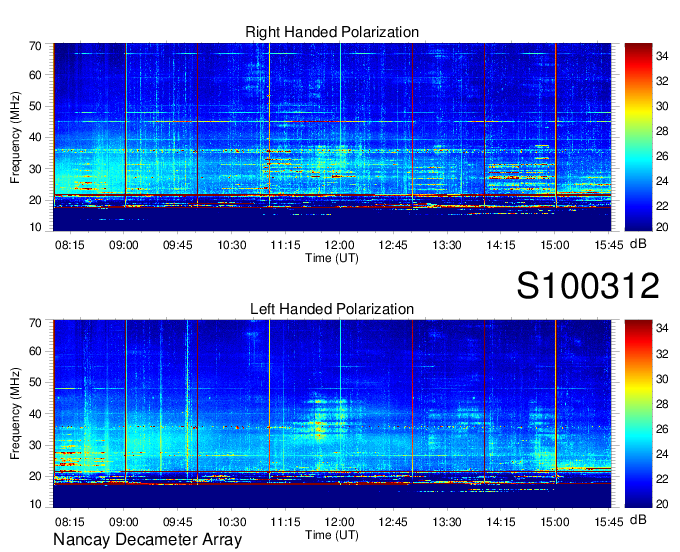Click the 20 MHz tick of Left Handed plot
This screenshot has width=680, height=552.
(x=35, y=476)
